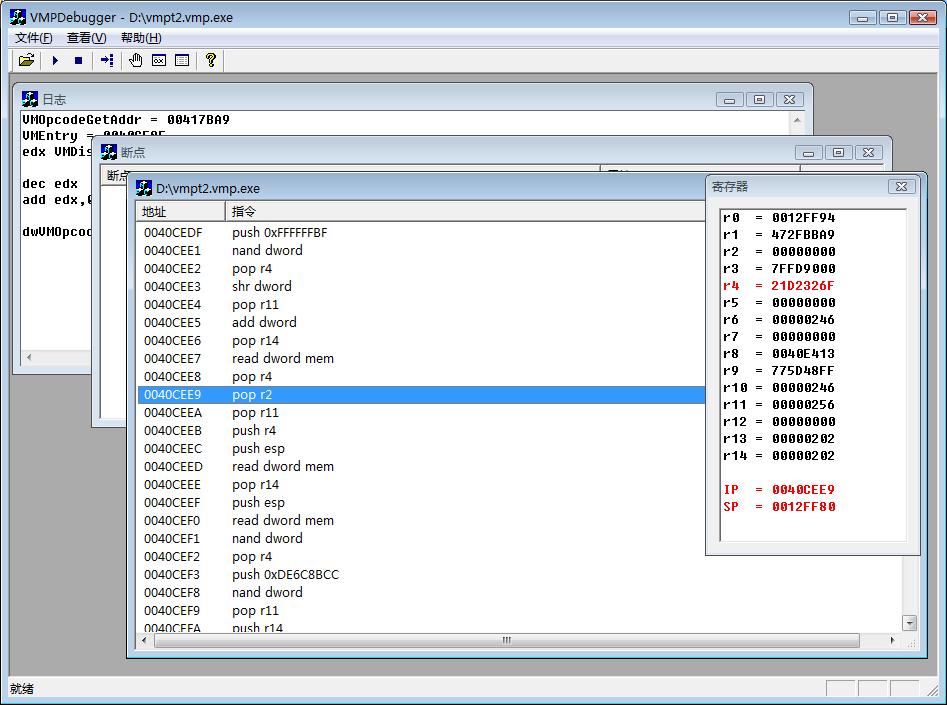The image size is (947, 705).
Task: Click log window horizontal scroll left arrow
Action: [x=28, y=357]
